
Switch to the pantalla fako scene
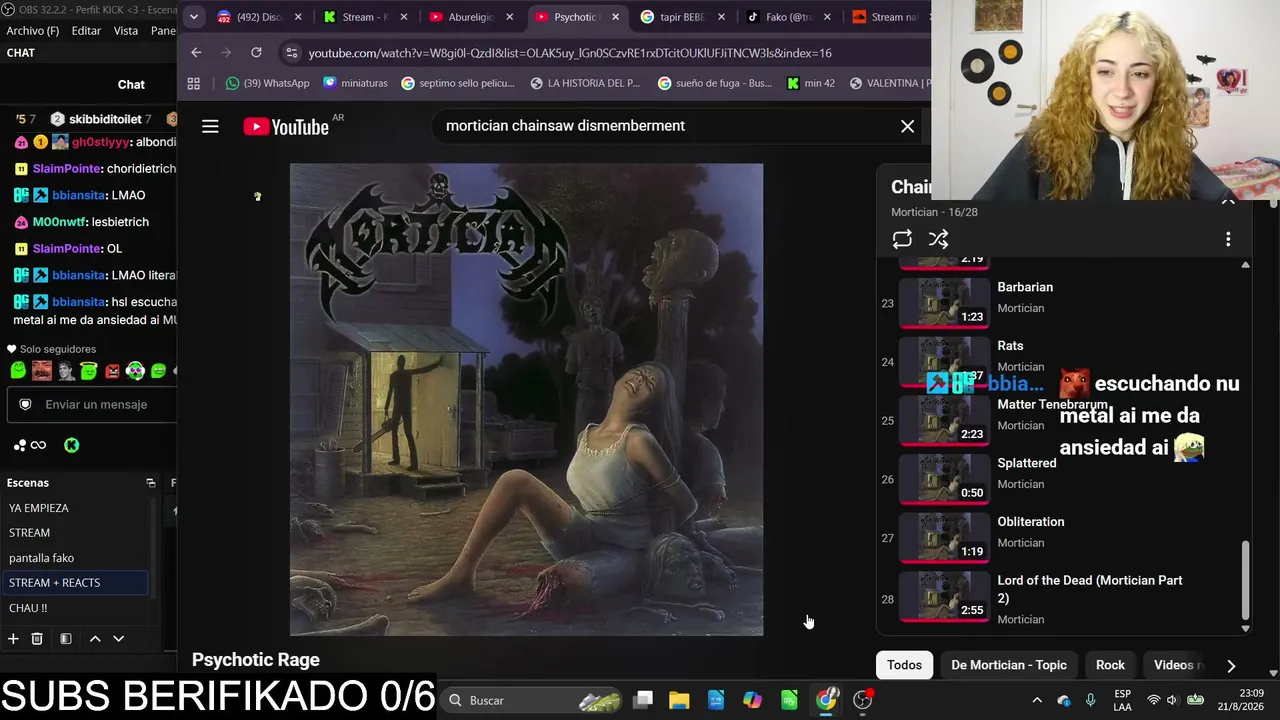pos(76,558)
